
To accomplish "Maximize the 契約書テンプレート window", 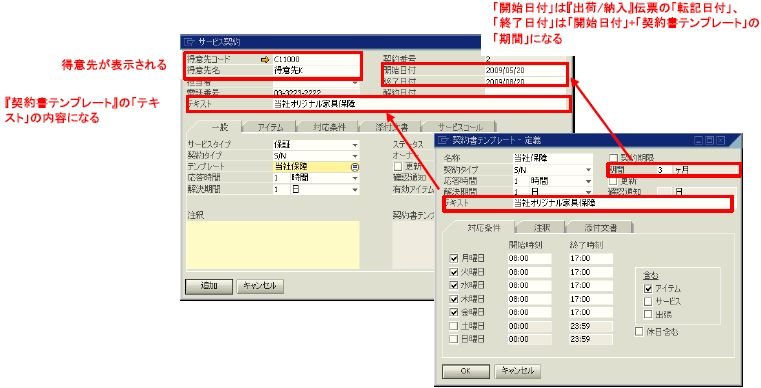I will coord(709,140).
